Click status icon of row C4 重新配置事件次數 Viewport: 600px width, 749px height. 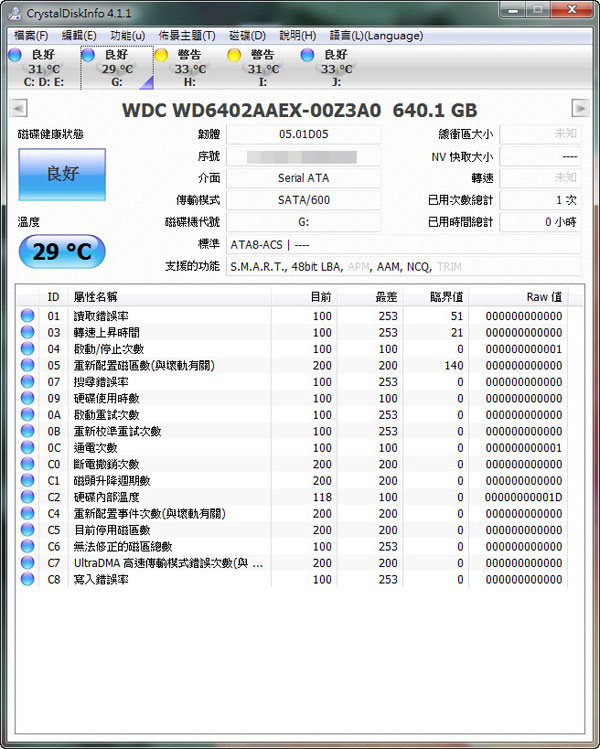[x=28, y=514]
